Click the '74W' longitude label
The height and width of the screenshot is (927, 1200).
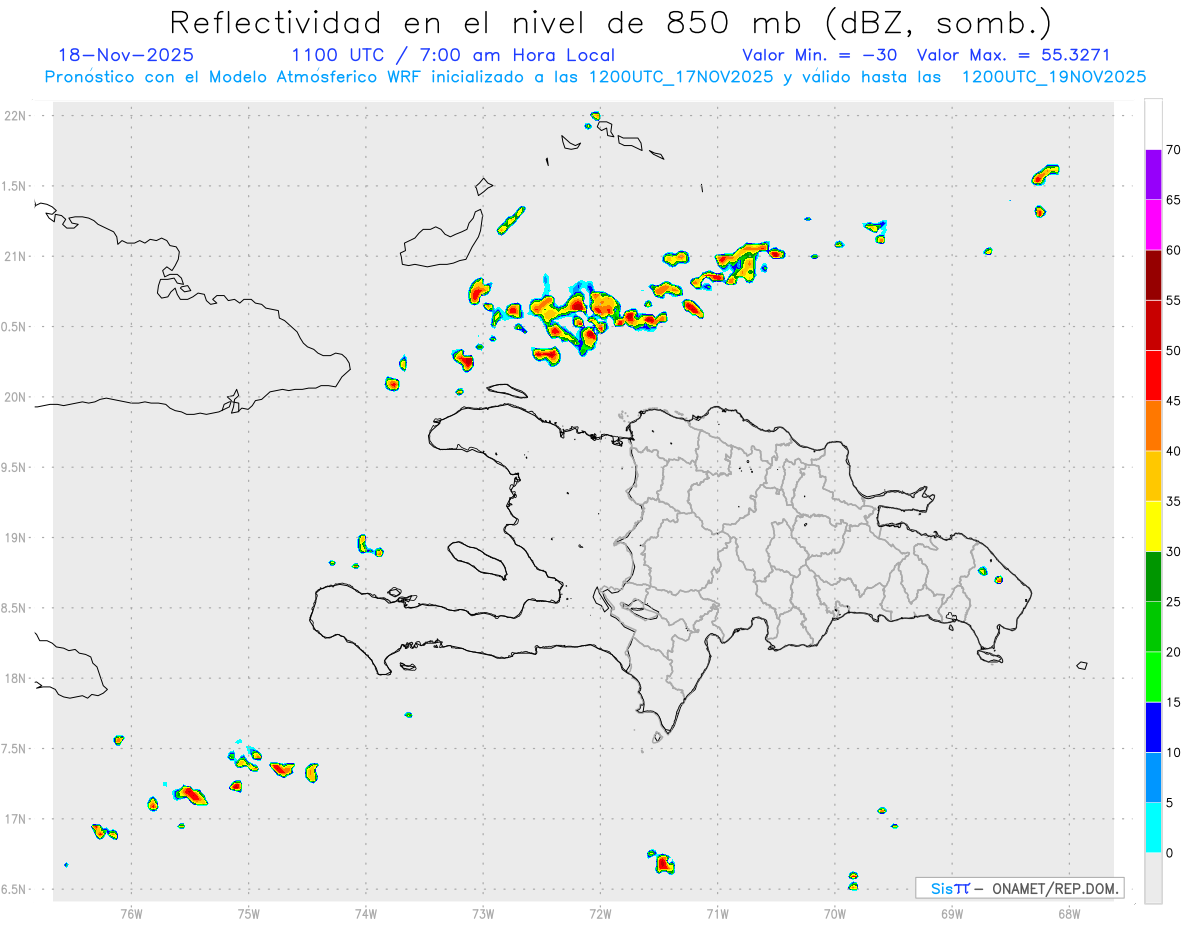[365, 912]
